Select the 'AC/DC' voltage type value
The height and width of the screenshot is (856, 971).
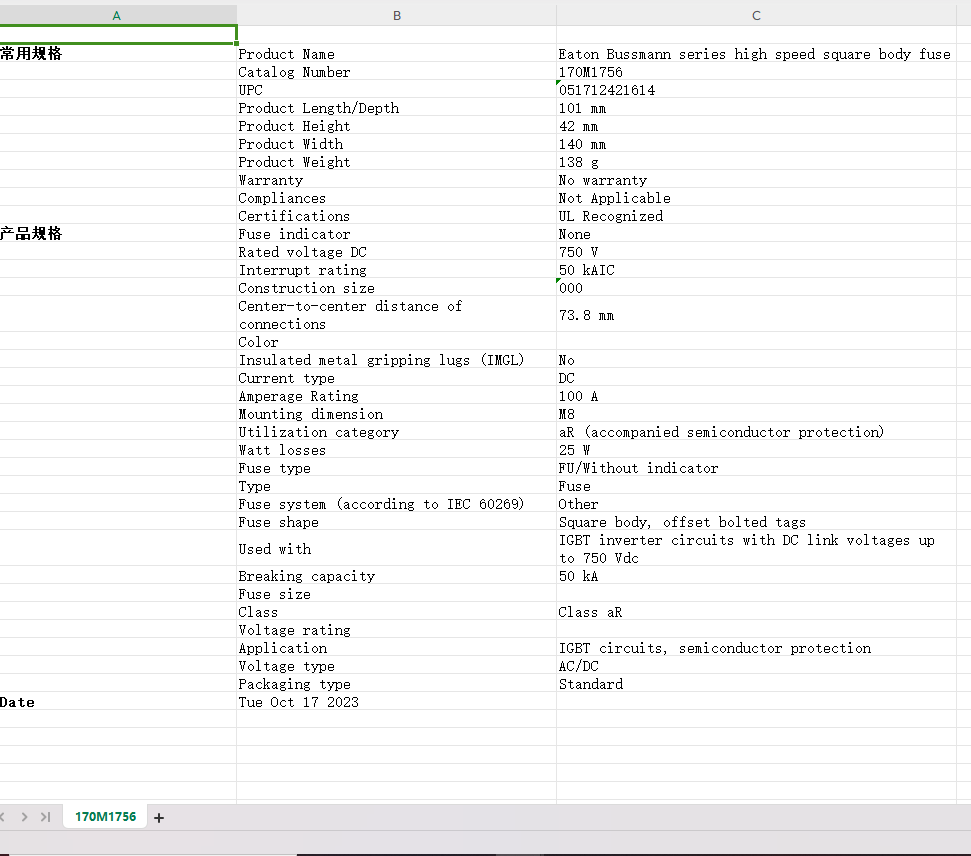756,666
